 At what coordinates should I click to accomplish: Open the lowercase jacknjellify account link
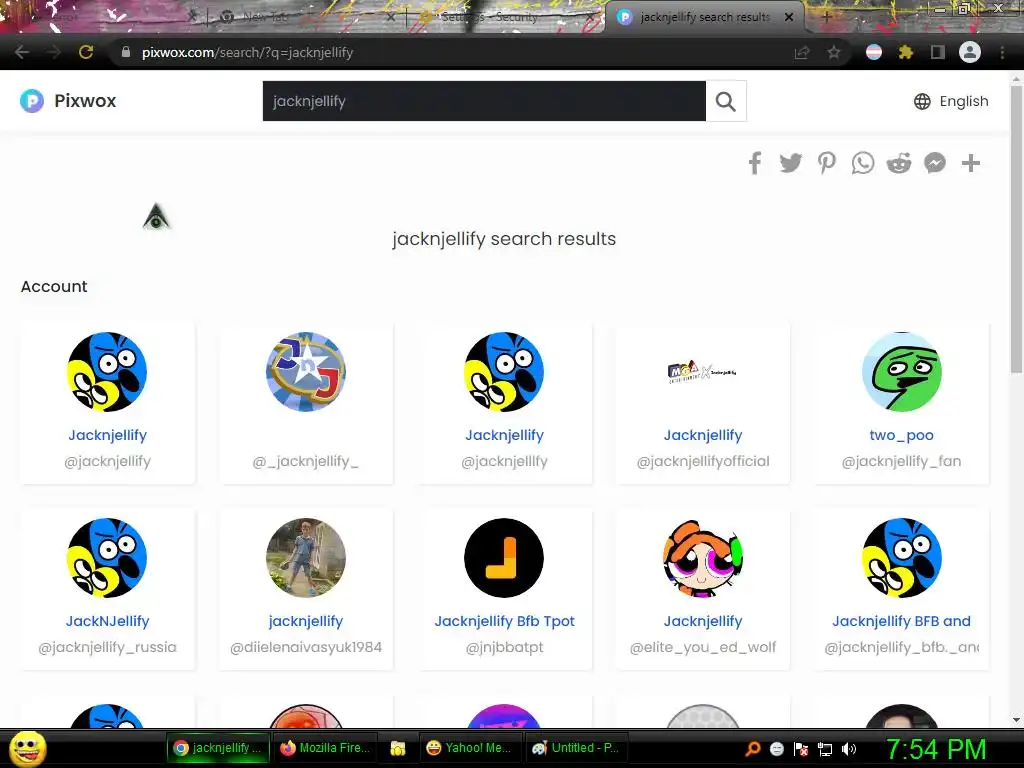pos(306,621)
